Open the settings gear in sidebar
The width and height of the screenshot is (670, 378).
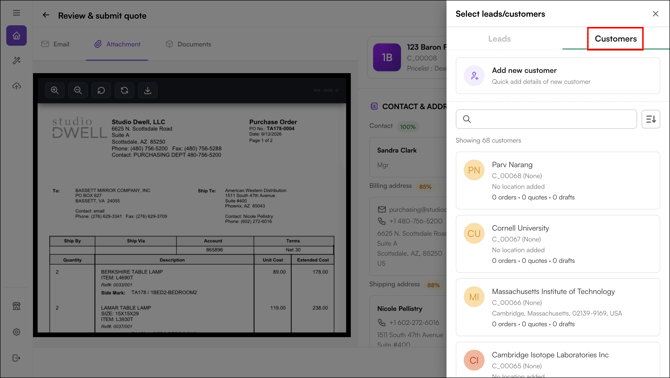[x=17, y=332]
